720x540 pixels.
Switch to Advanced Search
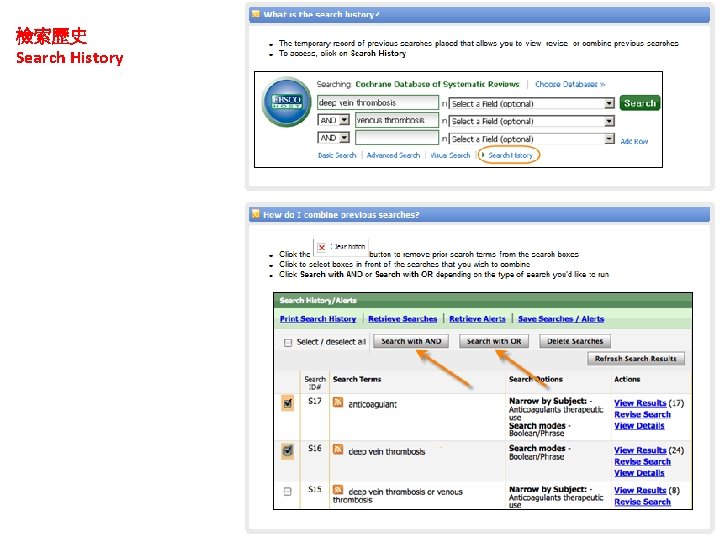pyautogui.click(x=394, y=155)
